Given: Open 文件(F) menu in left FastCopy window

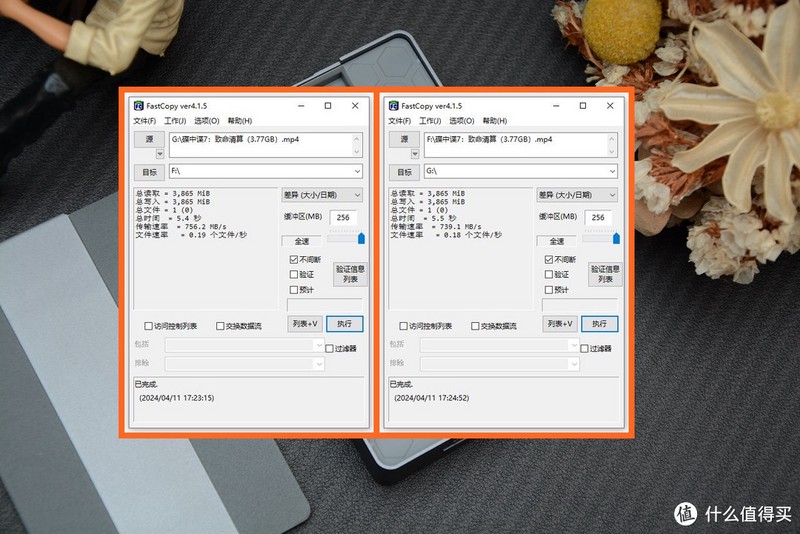Looking at the screenshot, I should coord(144,121).
